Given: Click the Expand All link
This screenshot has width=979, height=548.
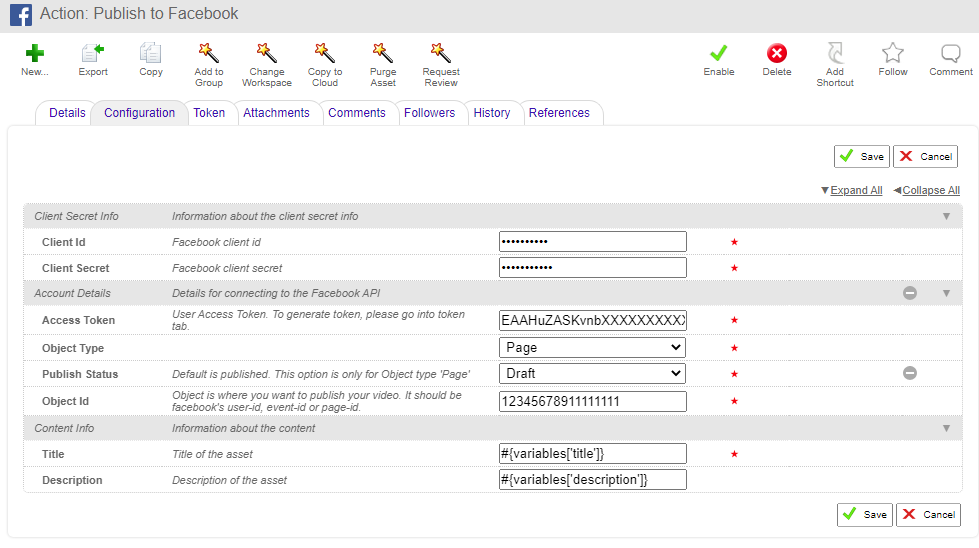Looking at the screenshot, I should tap(856, 190).
